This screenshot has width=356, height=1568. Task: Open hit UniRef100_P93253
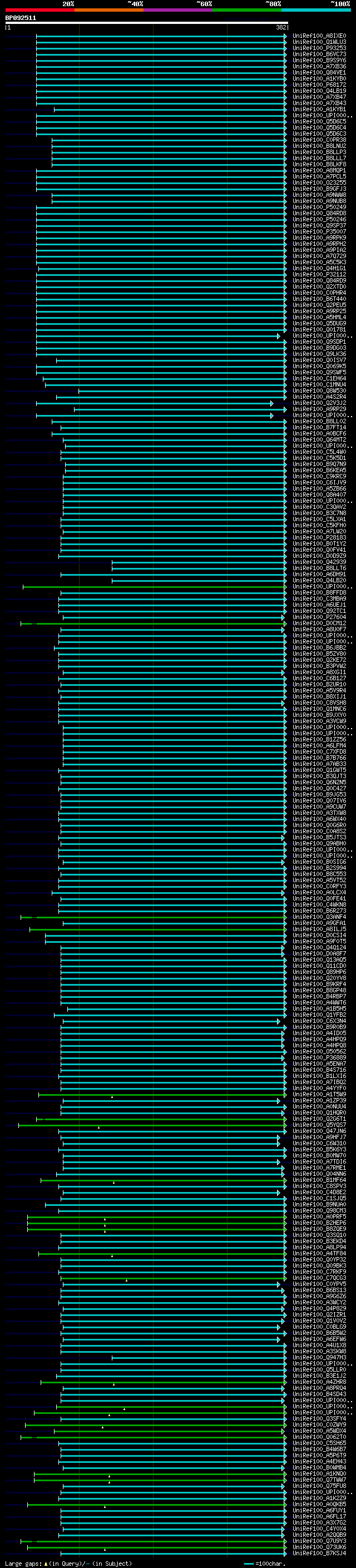click(x=319, y=48)
